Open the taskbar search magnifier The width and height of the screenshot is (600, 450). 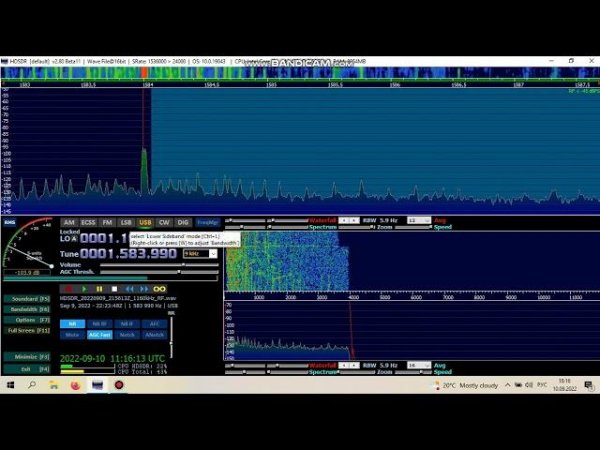pyautogui.click(x=32, y=385)
